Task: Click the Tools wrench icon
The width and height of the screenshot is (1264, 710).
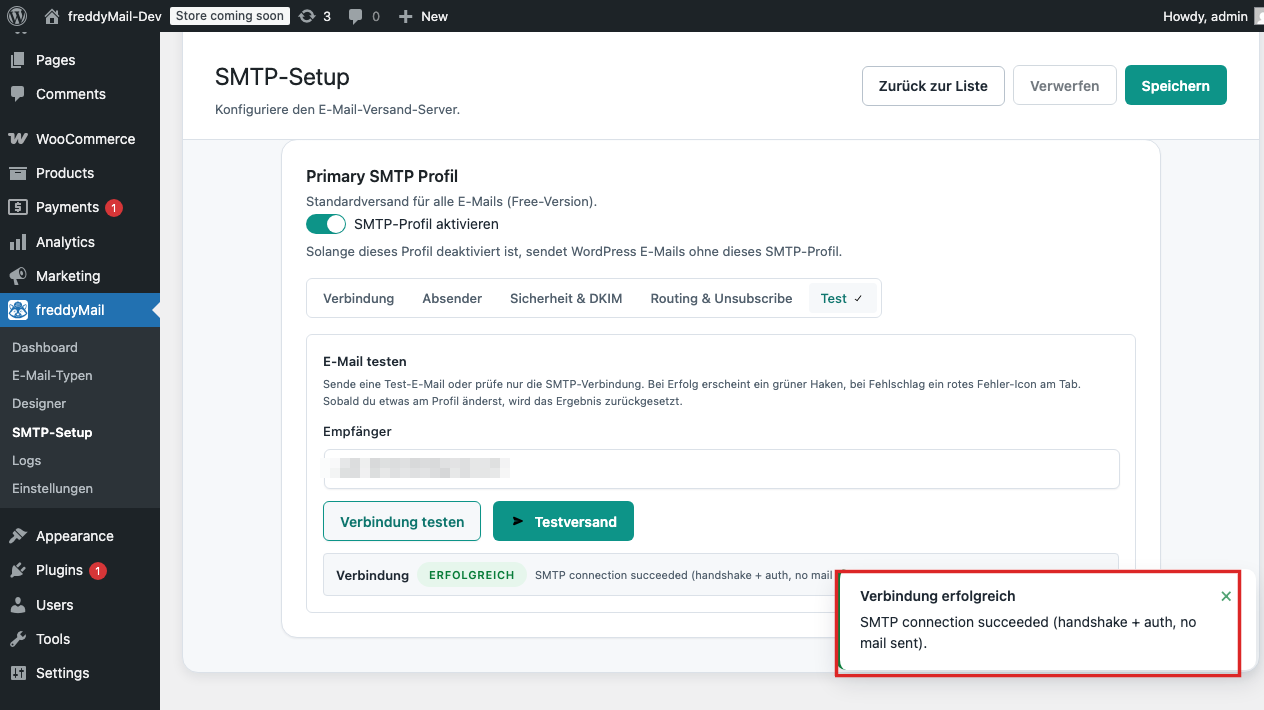Action: [x=17, y=639]
